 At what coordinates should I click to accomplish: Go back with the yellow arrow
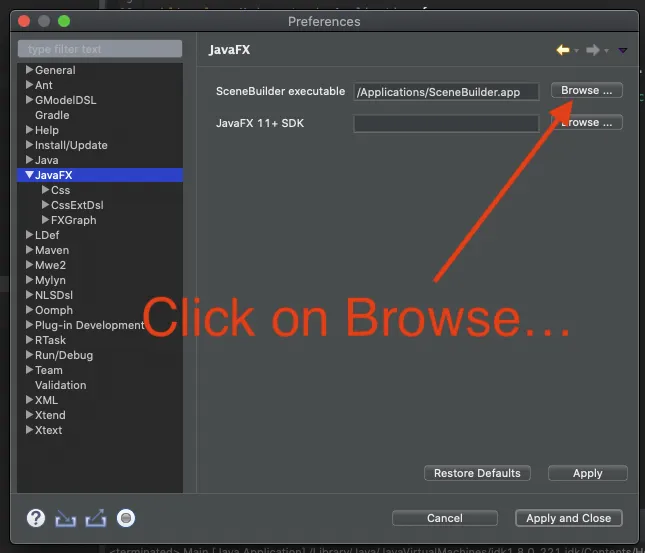(x=562, y=50)
